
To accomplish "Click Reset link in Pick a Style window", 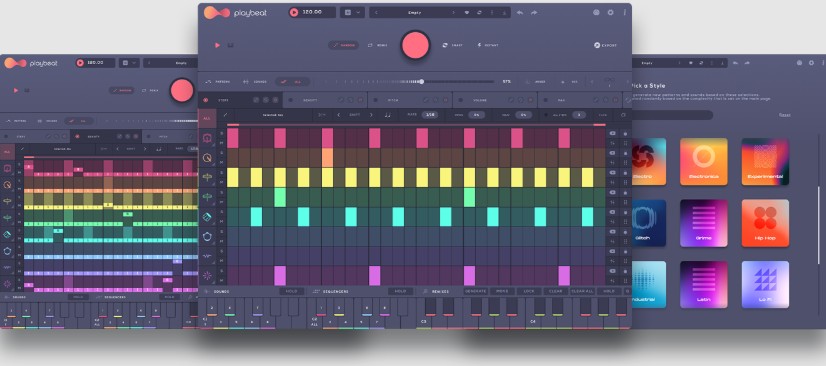I will tap(784, 115).
